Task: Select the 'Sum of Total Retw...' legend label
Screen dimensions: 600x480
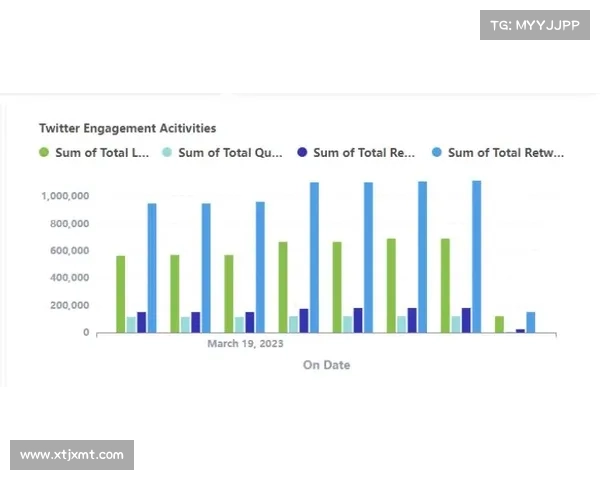Action: point(505,153)
